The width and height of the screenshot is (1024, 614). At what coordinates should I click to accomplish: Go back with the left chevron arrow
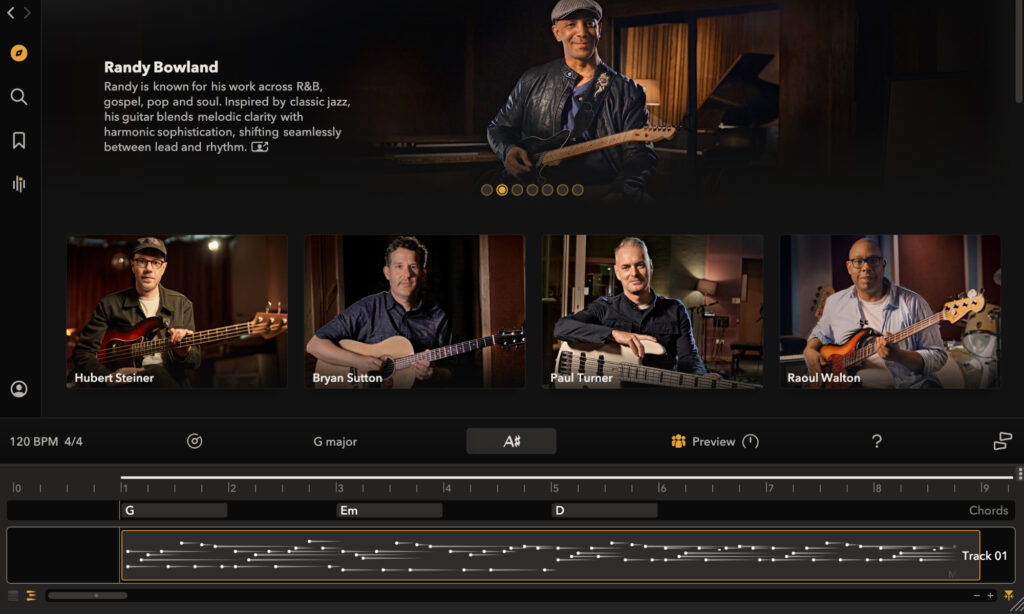pyautogui.click(x=11, y=13)
